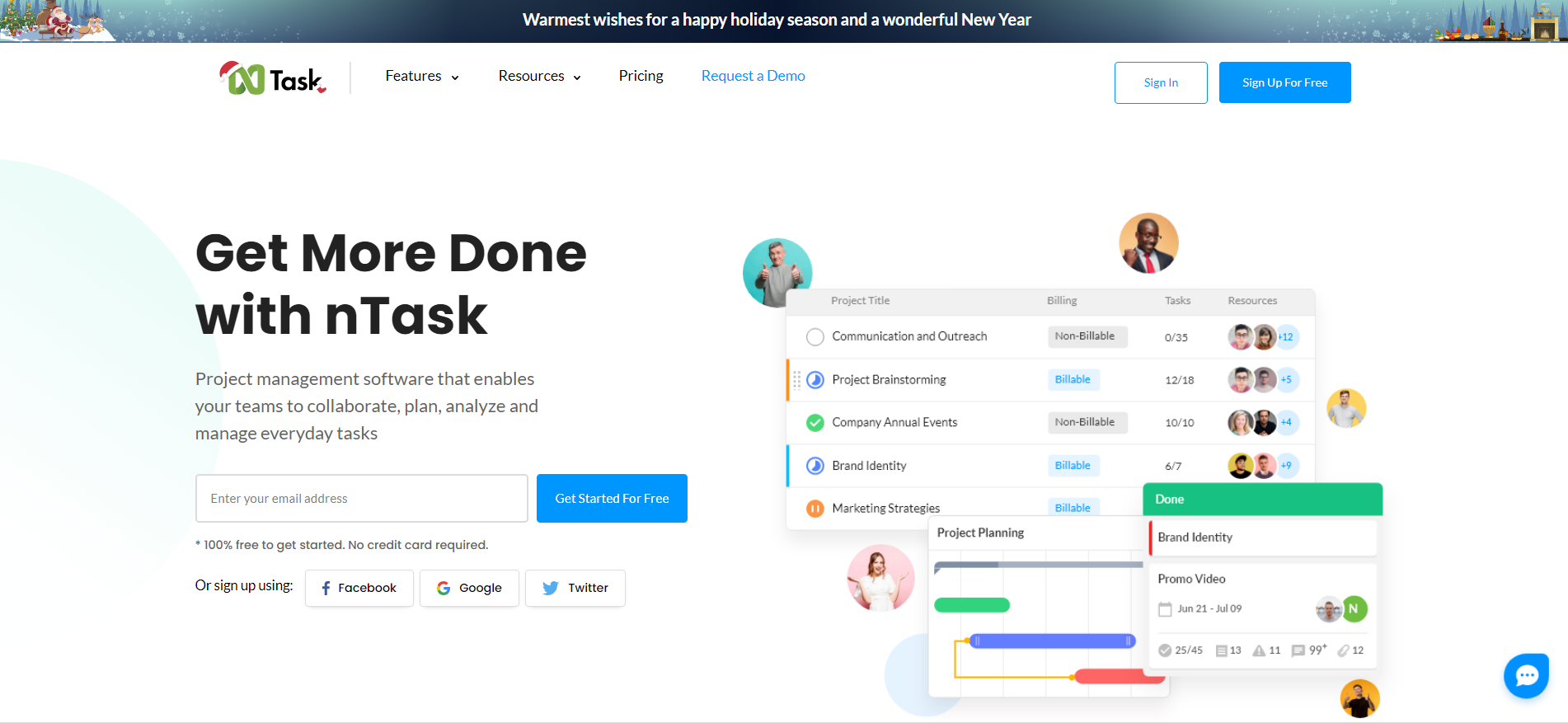Click the drag handle beside Project Brainstorming
This screenshot has width=1568, height=723.
coord(797,380)
